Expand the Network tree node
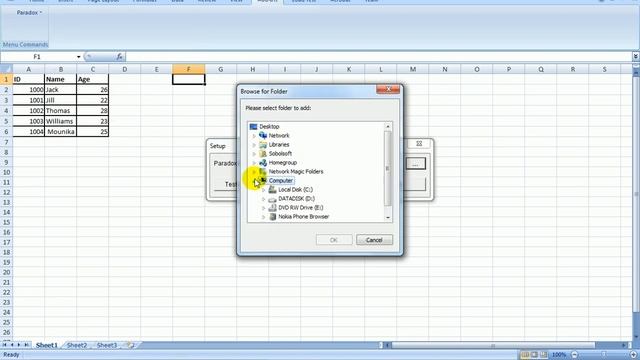 254,136
